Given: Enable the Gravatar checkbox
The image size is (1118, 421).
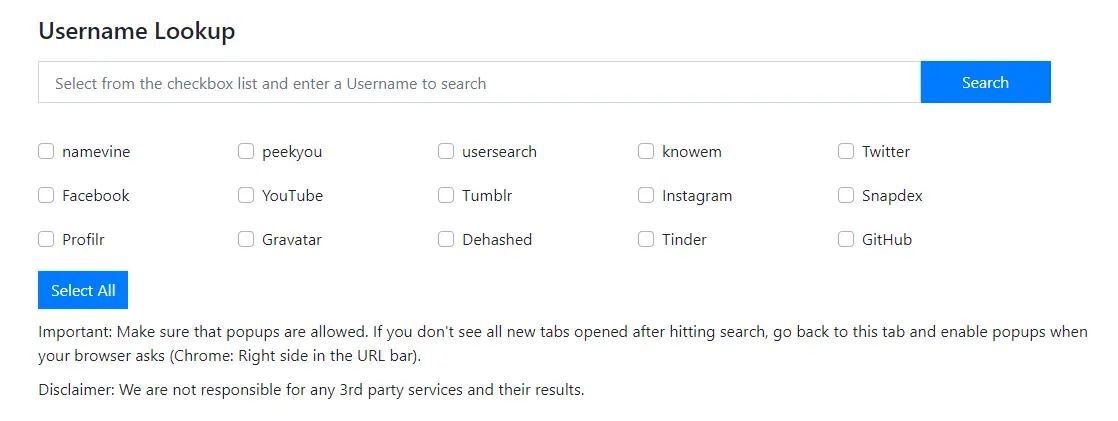Looking at the screenshot, I should [x=246, y=240].
